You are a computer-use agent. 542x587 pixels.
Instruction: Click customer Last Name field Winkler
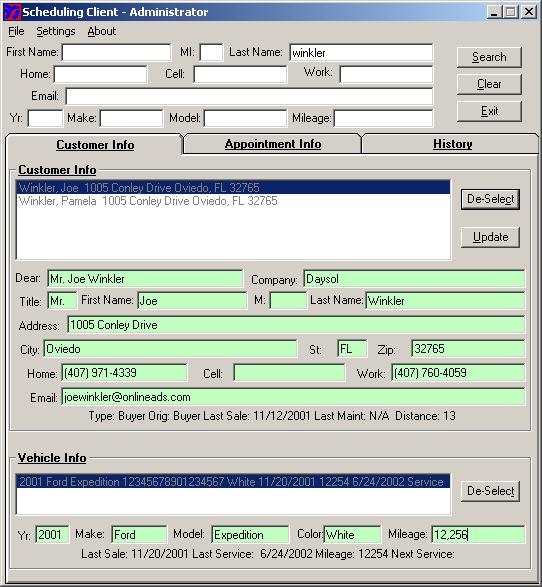445,301
